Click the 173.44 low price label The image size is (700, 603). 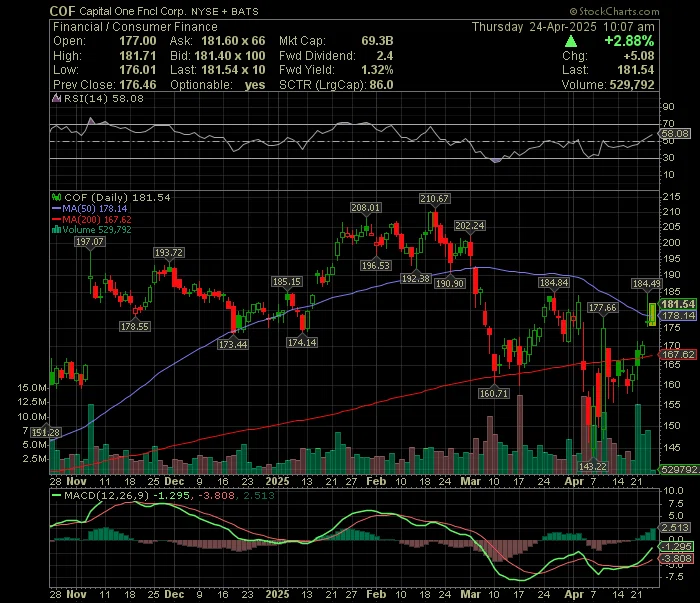pyautogui.click(x=233, y=345)
